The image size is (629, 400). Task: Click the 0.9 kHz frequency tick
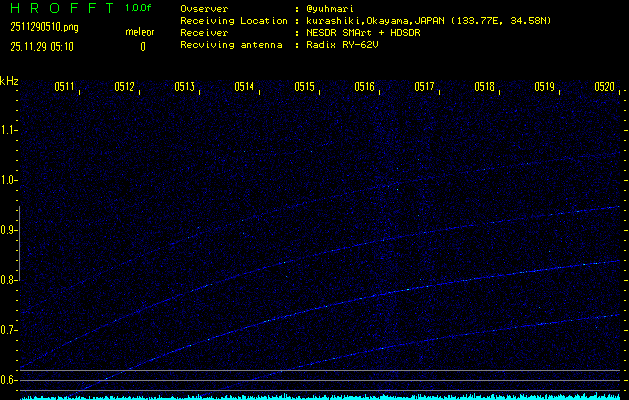pos(9,230)
